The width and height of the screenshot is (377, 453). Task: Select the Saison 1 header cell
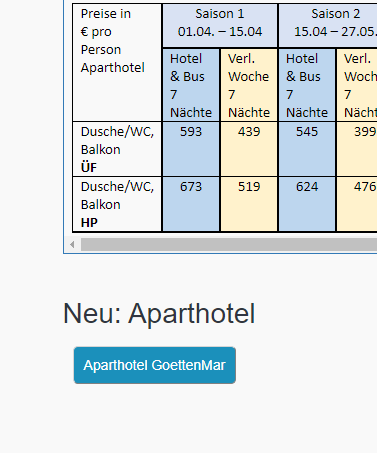click(x=220, y=26)
